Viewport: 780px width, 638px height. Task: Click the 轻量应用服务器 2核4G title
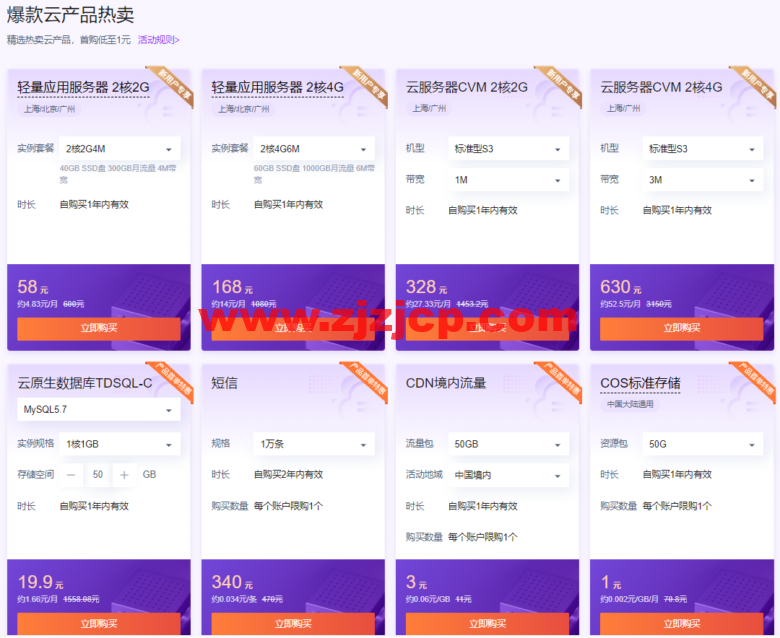pos(278,88)
